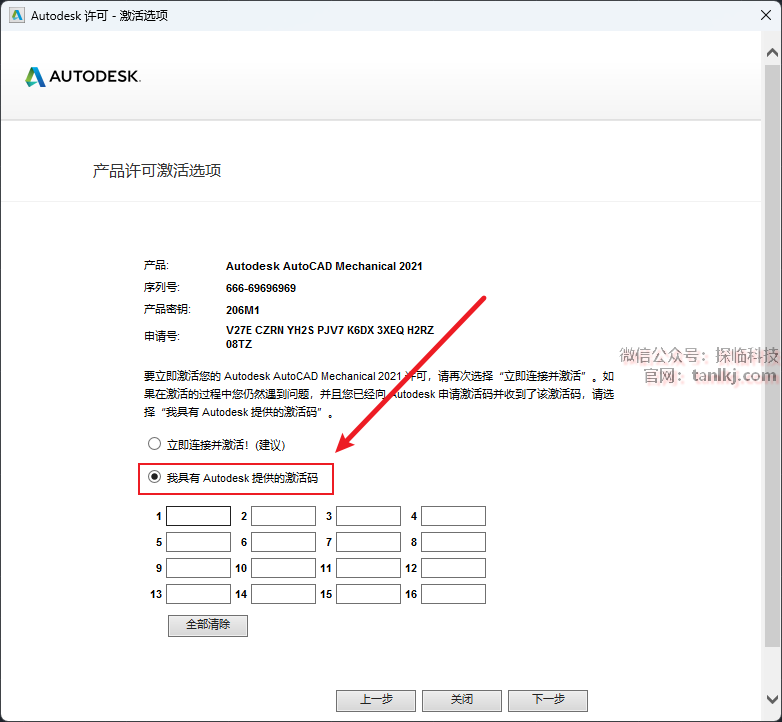Click the '产品许可激活选项' heading
Image resolution: width=782 pixels, height=722 pixels.
[157, 171]
